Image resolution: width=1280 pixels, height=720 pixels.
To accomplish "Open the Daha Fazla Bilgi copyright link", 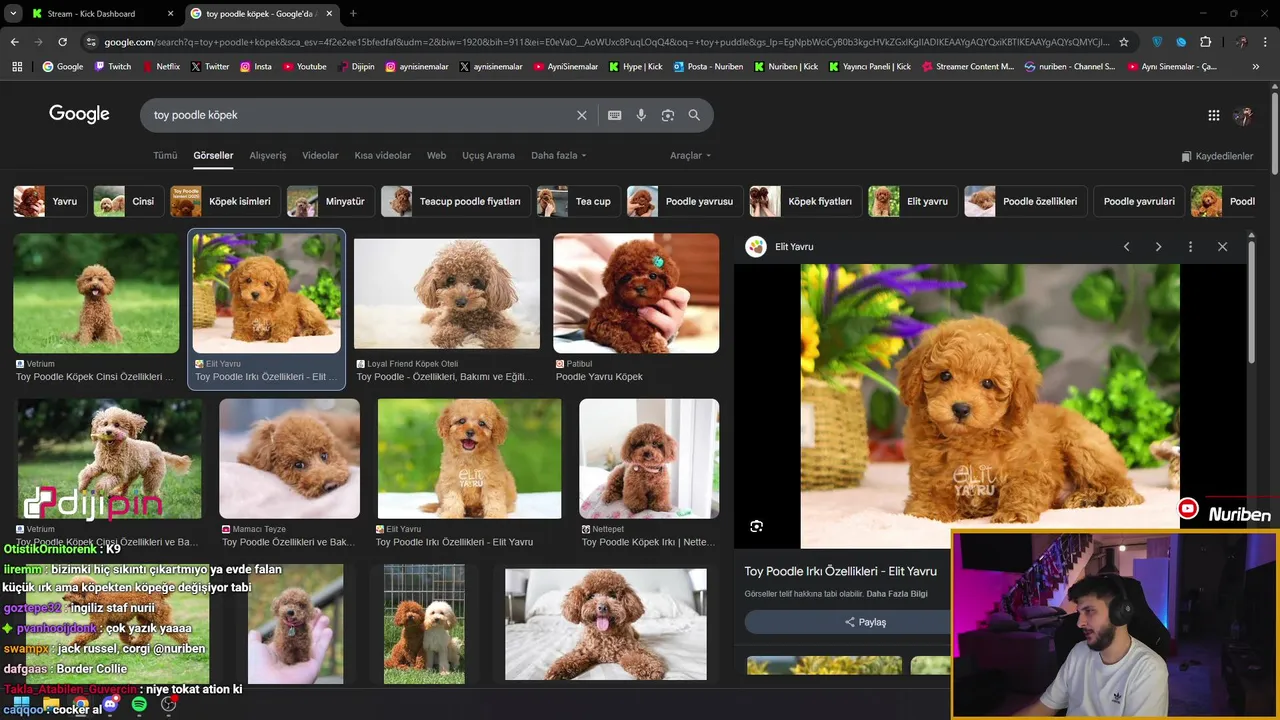I will [x=897, y=594].
